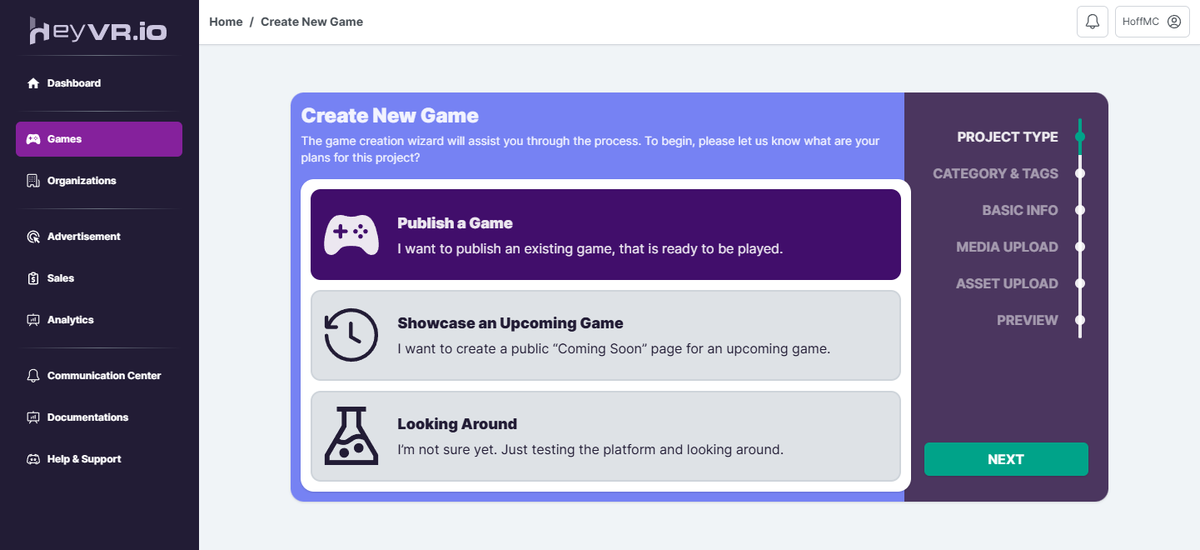Viewport: 1200px width, 550px height.
Task: Click the clock icon on Showcase an Upcoming Game
Action: pyautogui.click(x=351, y=335)
